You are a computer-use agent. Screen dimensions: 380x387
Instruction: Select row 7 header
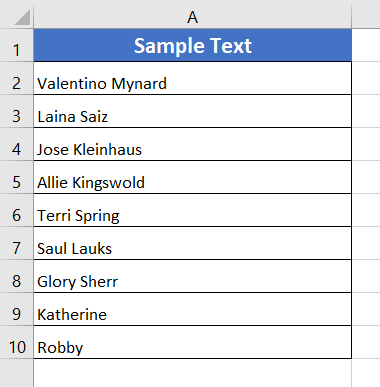coord(17,243)
